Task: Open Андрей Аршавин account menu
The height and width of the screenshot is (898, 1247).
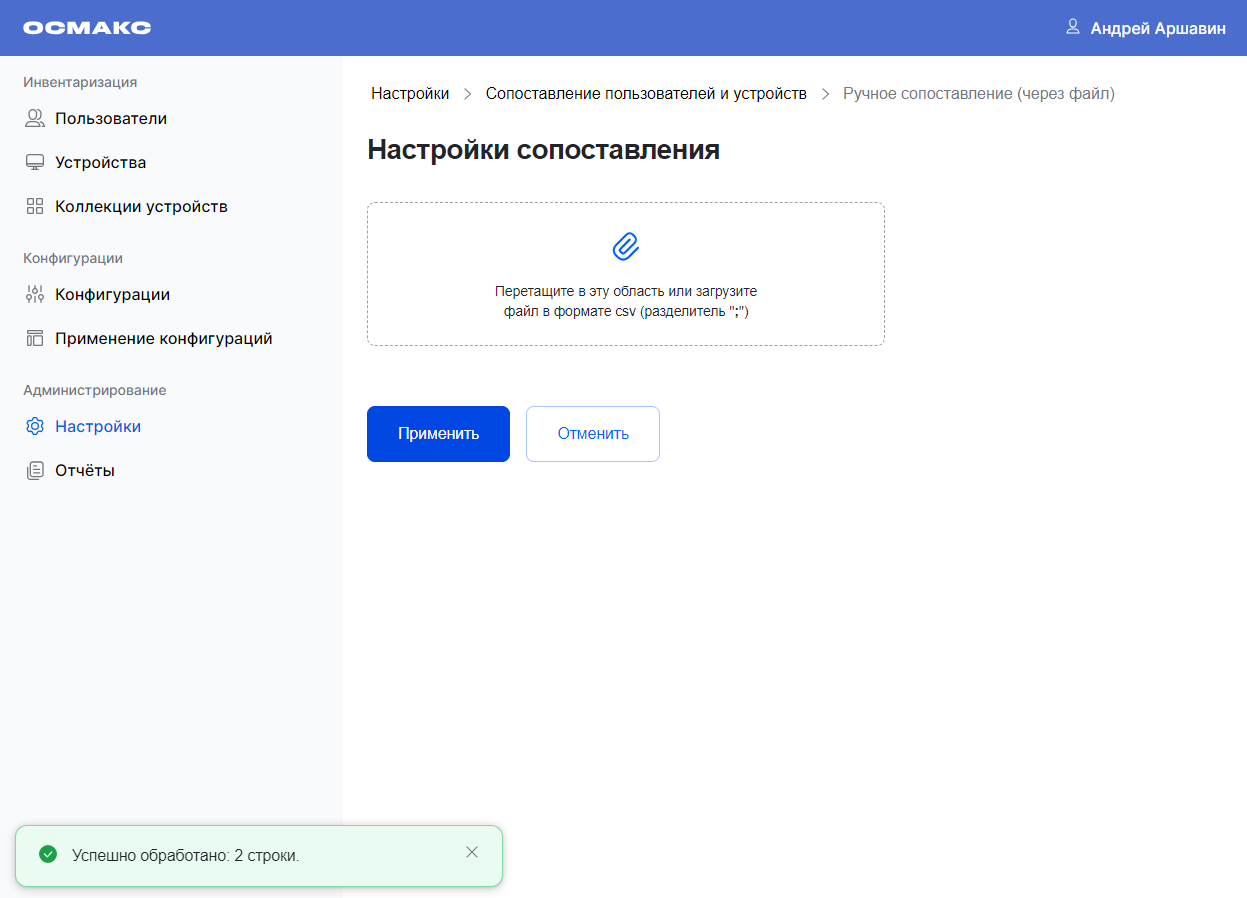Action: pos(1157,29)
